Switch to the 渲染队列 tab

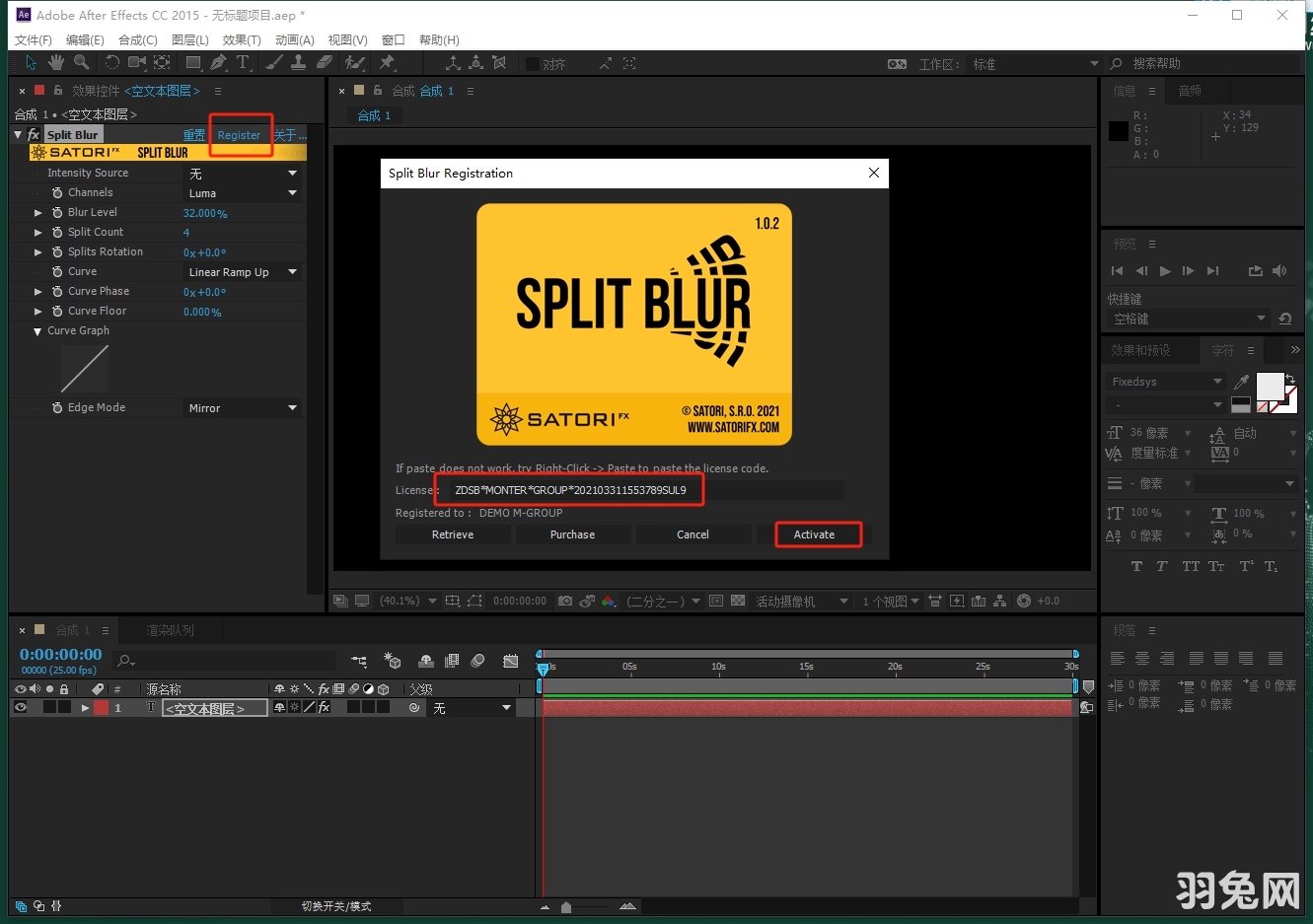pos(170,629)
